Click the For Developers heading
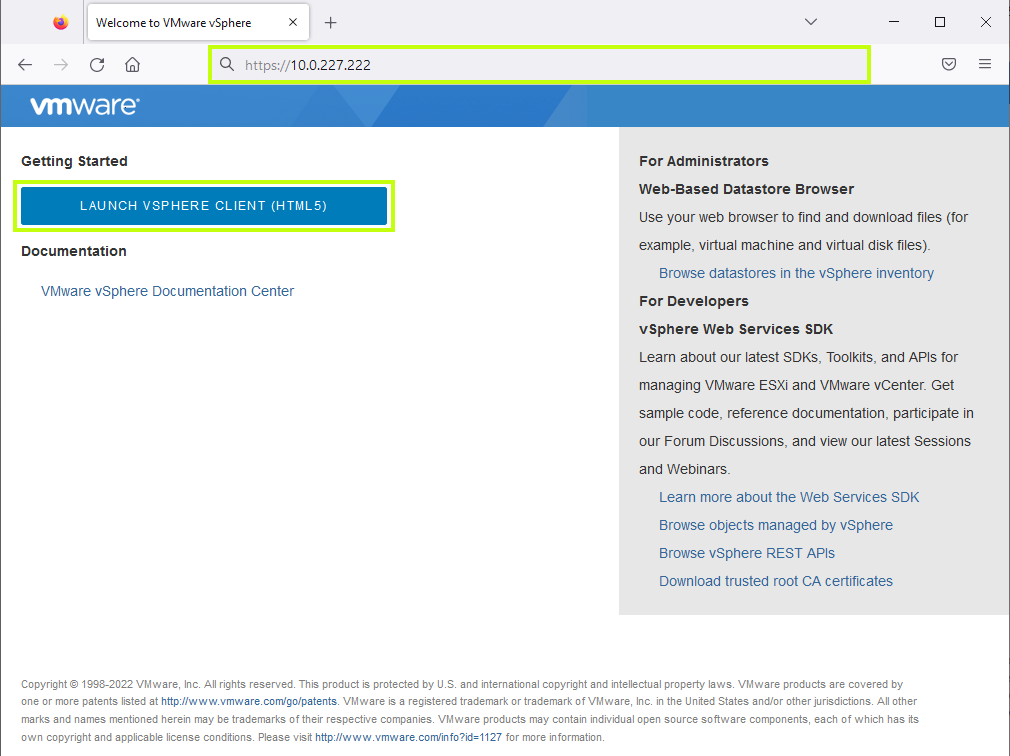This screenshot has width=1010, height=756. click(694, 301)
